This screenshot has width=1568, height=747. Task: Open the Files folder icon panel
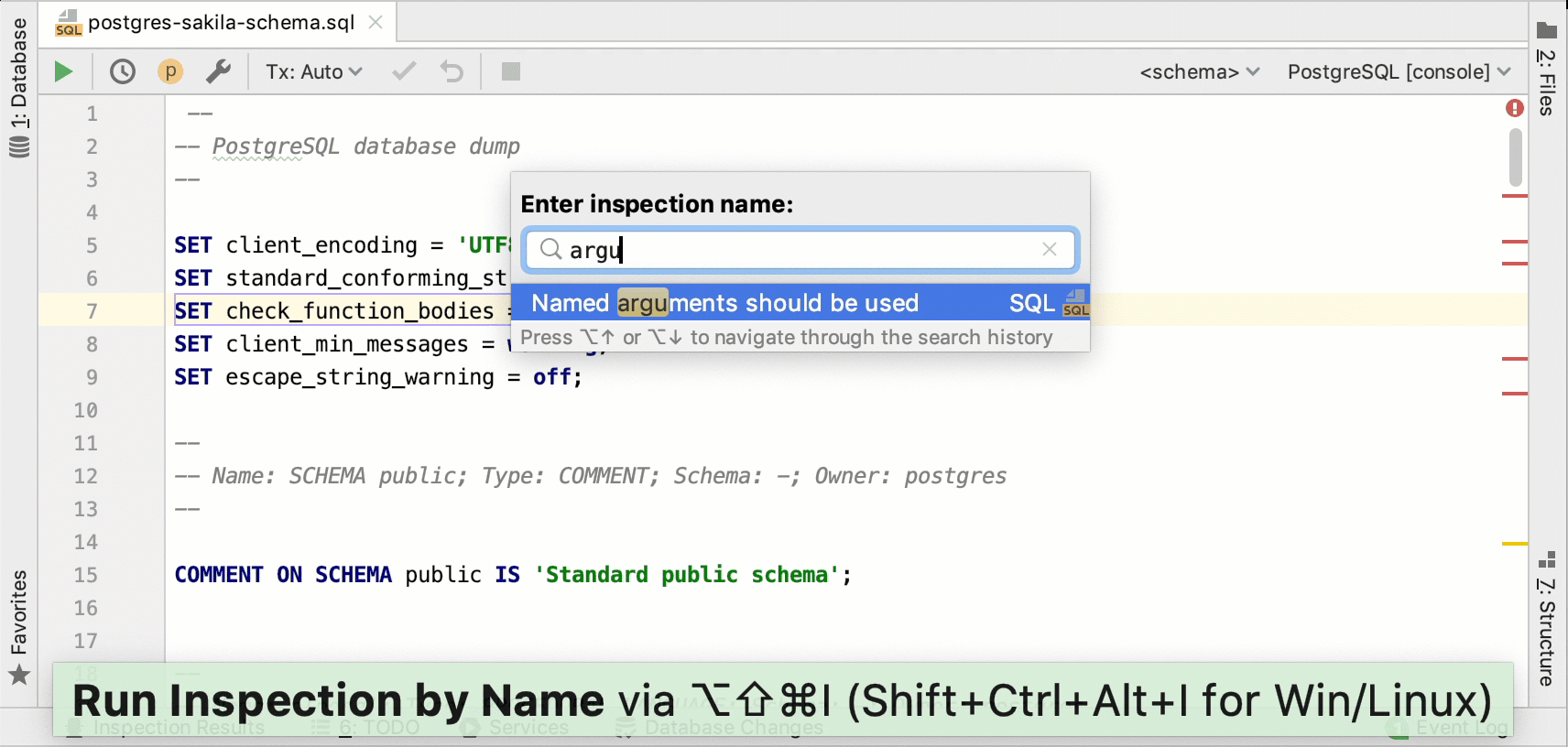[1548, 29]
